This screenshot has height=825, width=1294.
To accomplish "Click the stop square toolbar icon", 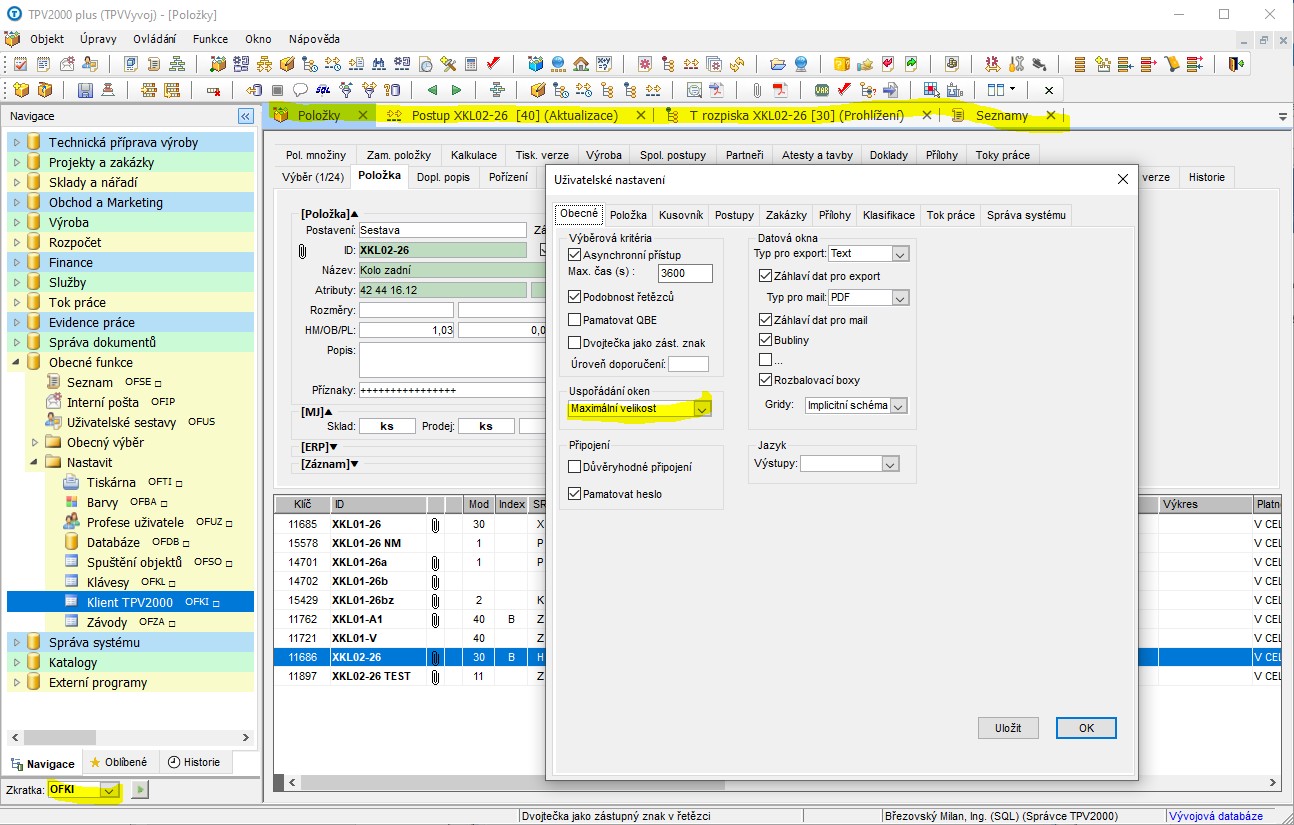I will pos(277,89).
